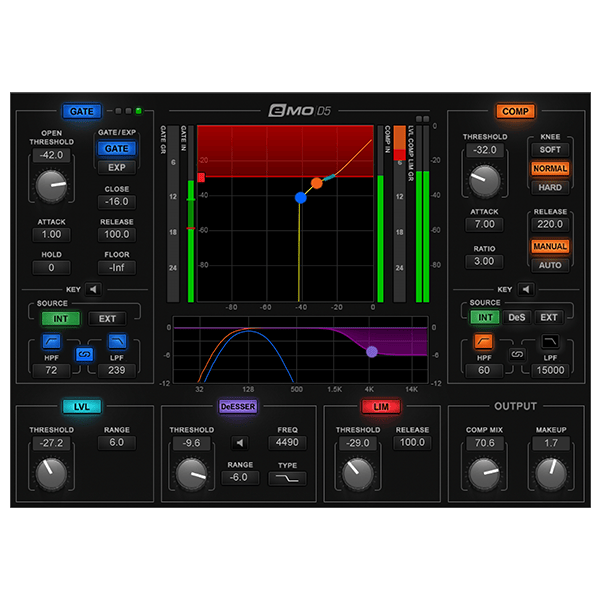Enable the Comp LPF filter icon

tap(550, 341)
